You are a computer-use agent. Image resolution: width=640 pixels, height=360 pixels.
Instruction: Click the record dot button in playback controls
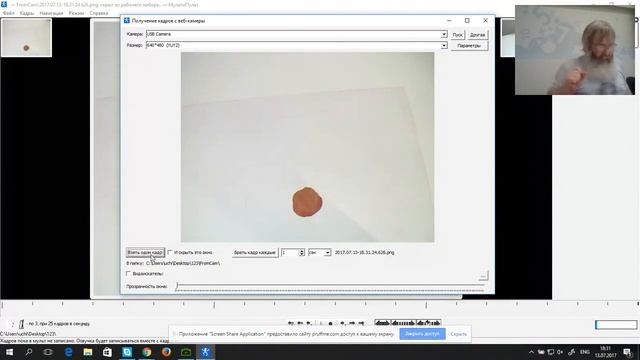point(330,323)
